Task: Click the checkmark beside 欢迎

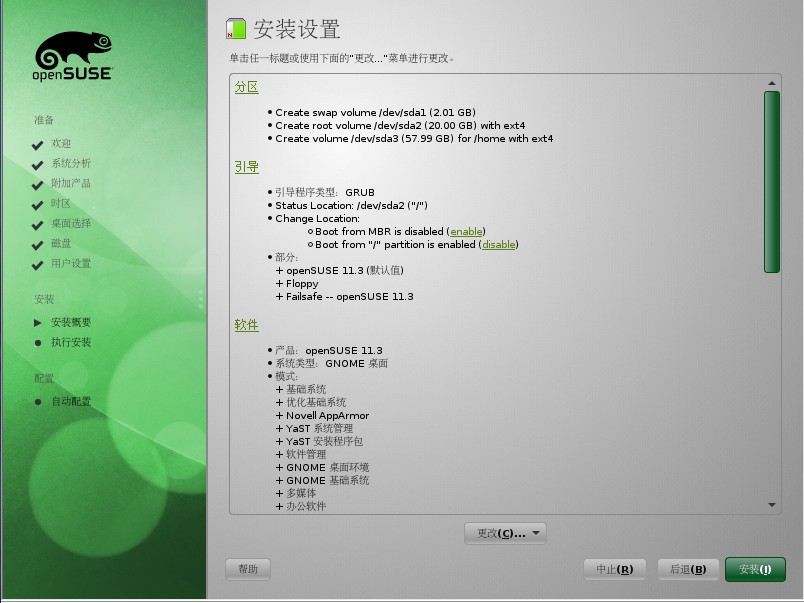Action: [x=37, y=145]
